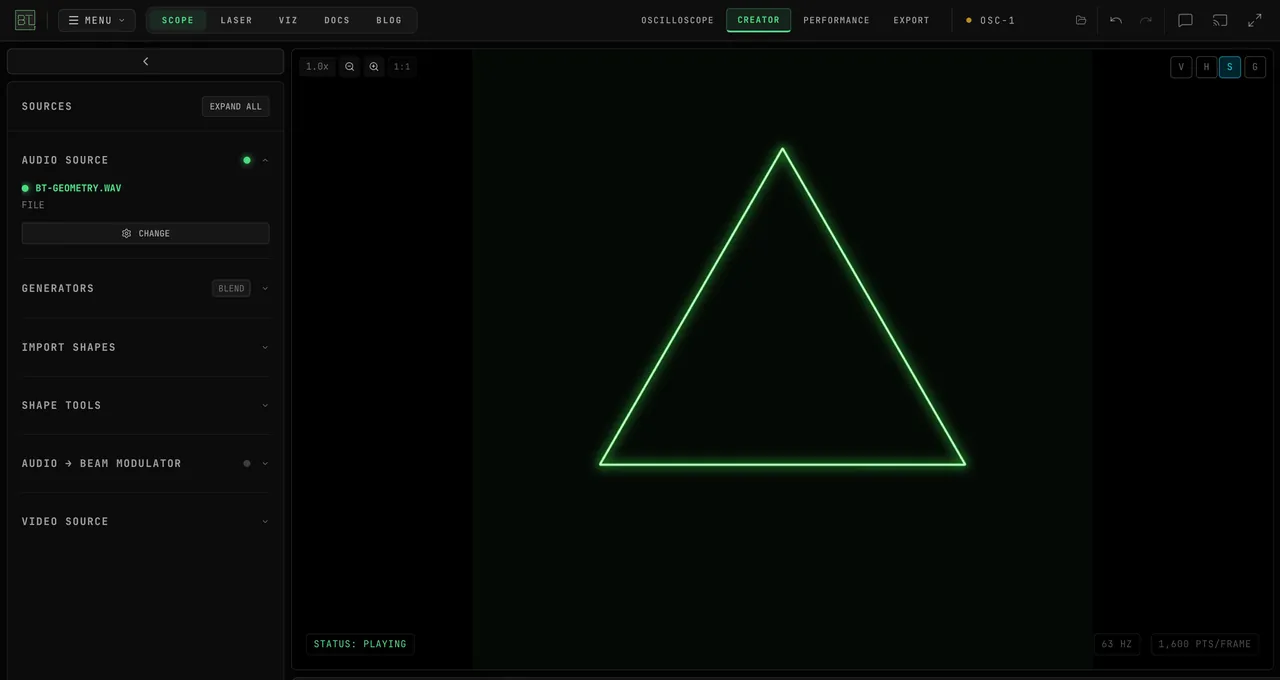Redo the last action
The image size is (1280, 680).
pyautogui.click(x=1146, y=20)
